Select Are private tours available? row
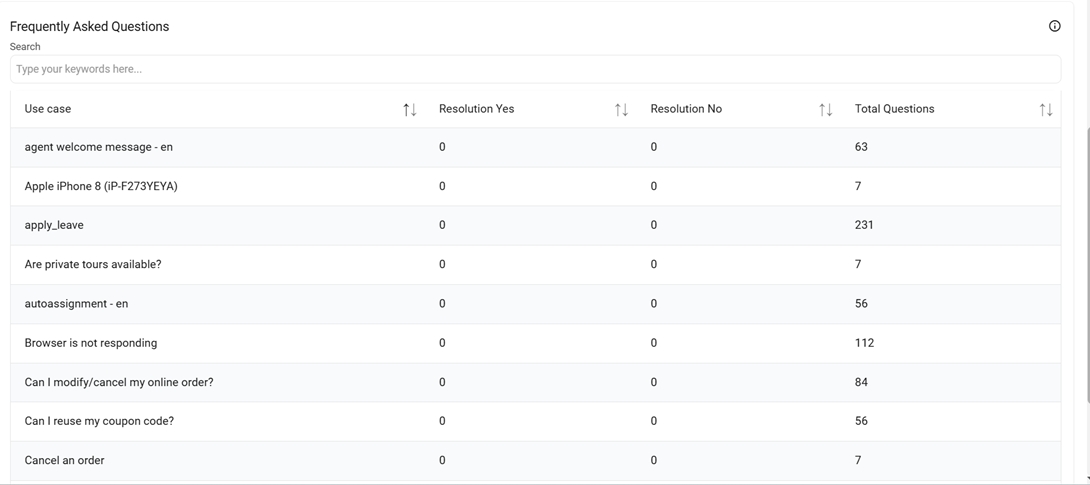This screenshot has height=485, width=1090. coord(93,264)
